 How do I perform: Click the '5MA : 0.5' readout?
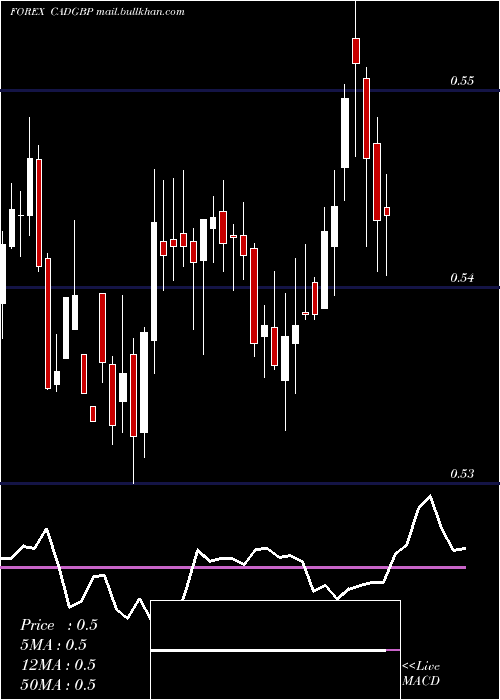[x=54, y=645]
